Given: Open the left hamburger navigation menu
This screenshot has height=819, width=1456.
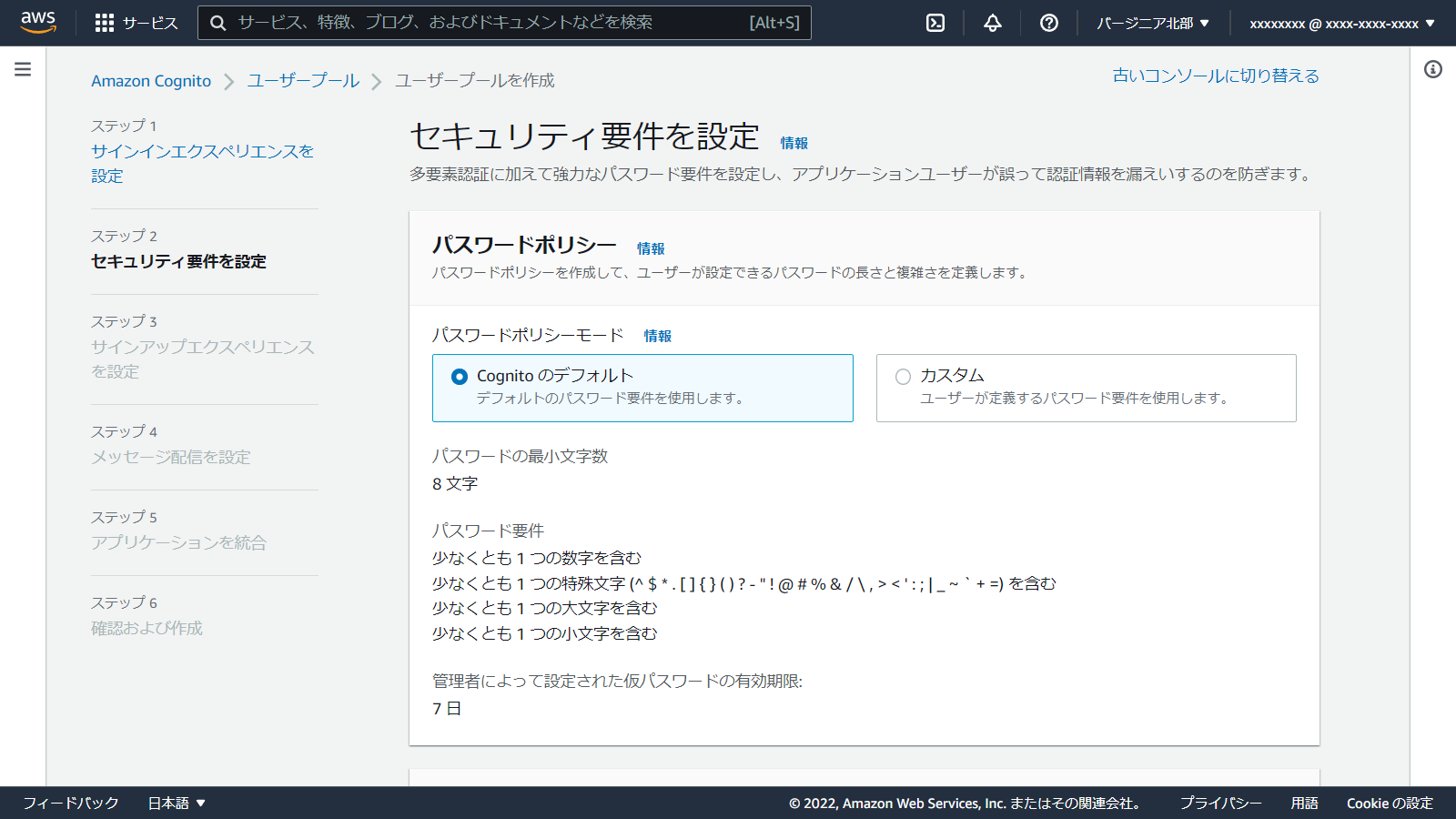Looking at the screenshot, I should click(22, 67).
